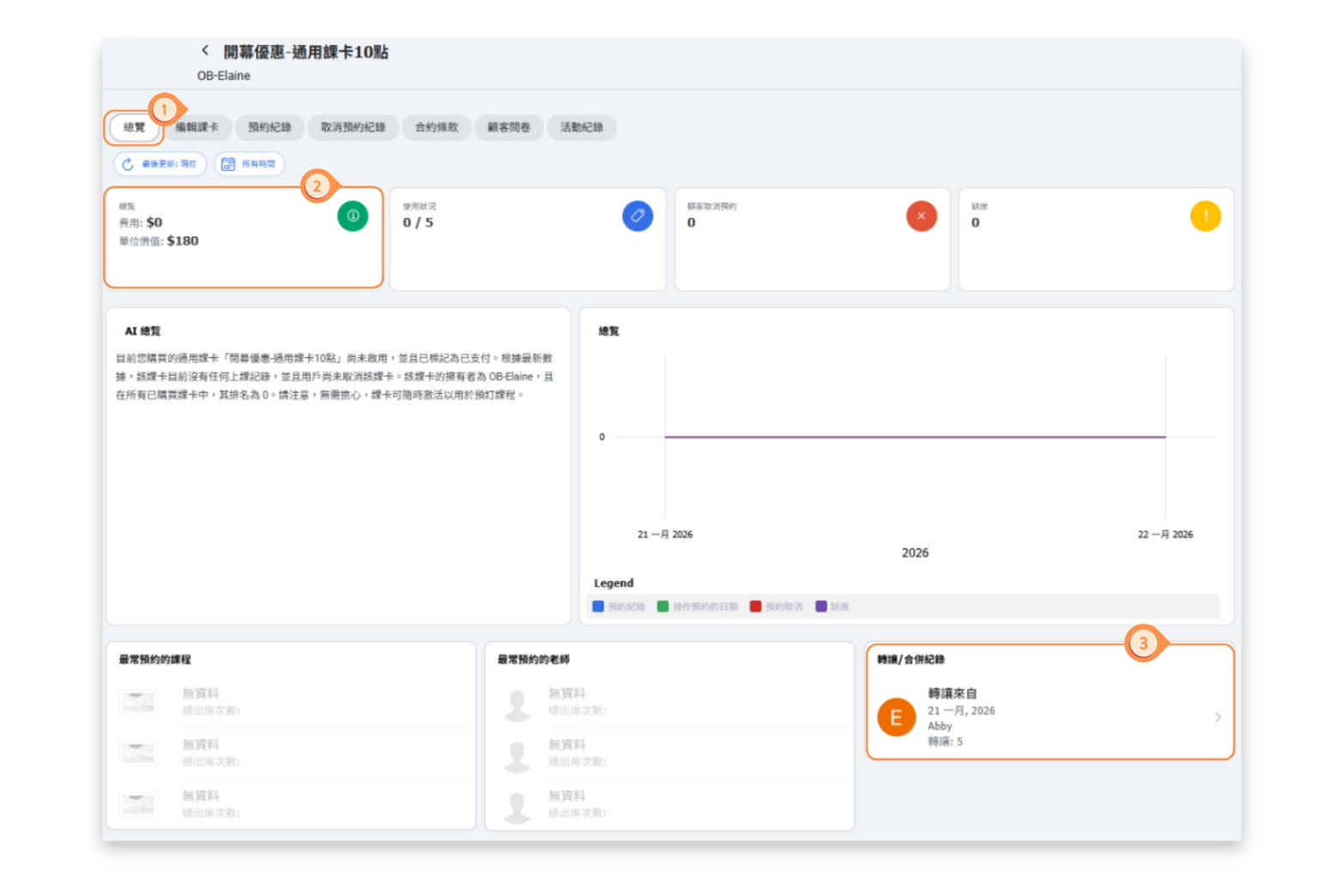Toggle the red 預約取消 legend series
Image resolution: width=1344 pixels, height=896 pixels.
tap(776, 607)
